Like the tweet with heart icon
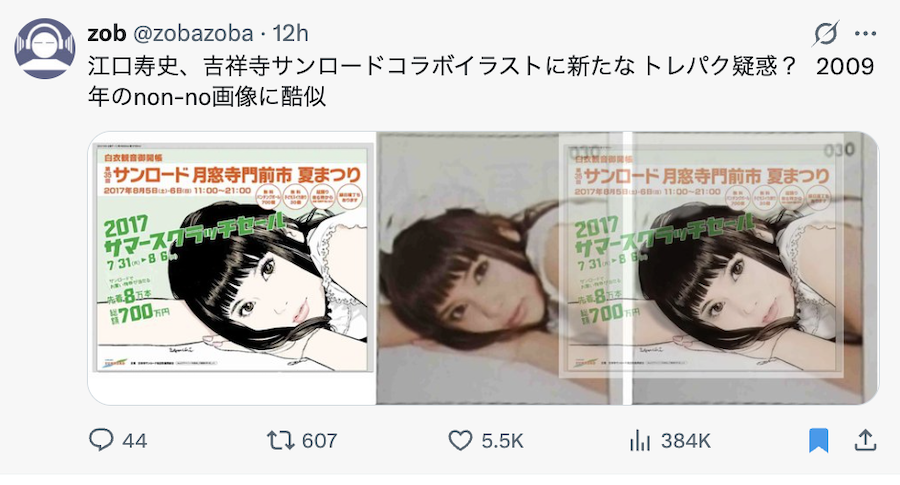 (460, 440)
